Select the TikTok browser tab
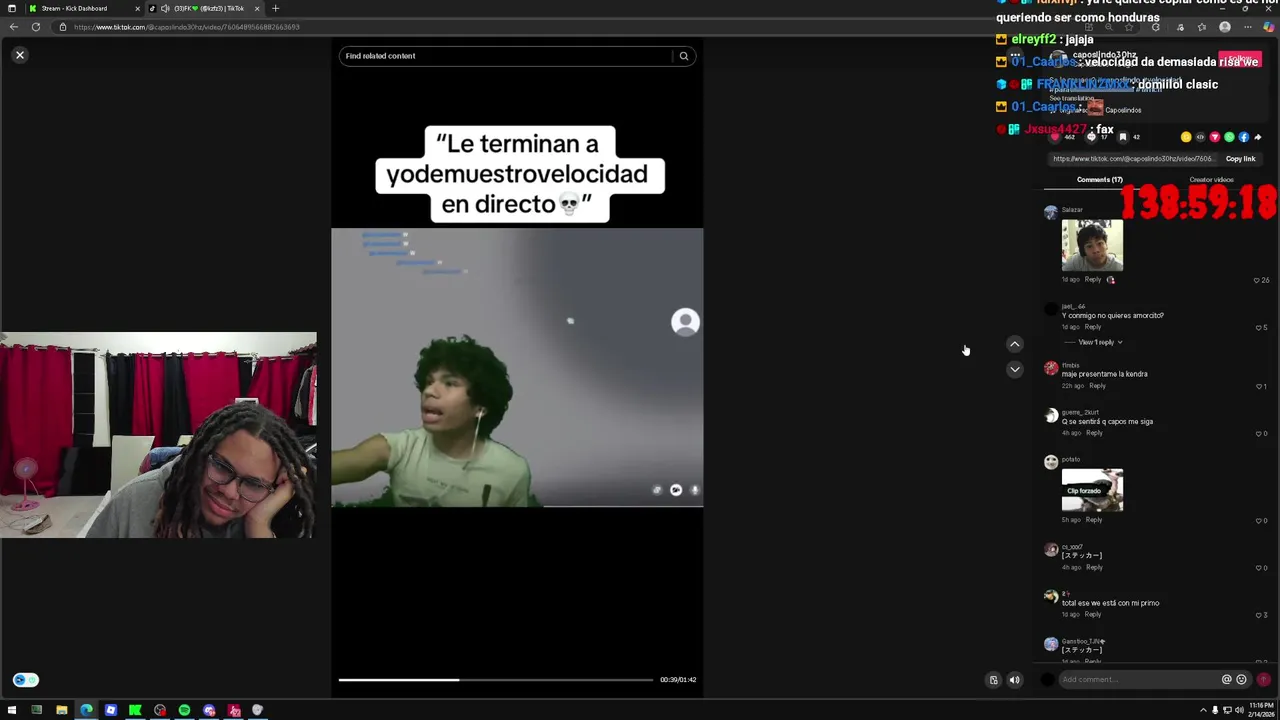This screenshot has width=1280, height=720. pos(205,8)
